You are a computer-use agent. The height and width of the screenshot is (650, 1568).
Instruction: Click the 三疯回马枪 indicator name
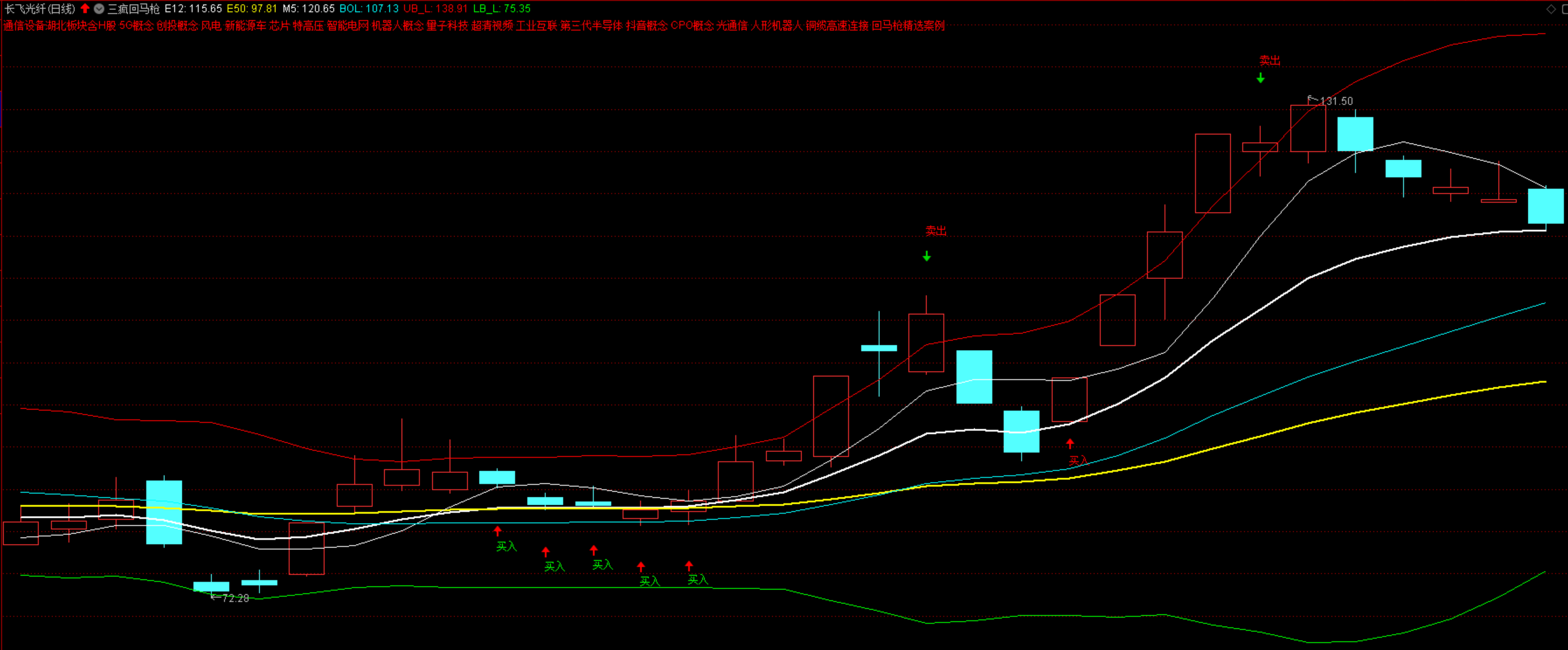pyautogui.click(x=133, y=9)
